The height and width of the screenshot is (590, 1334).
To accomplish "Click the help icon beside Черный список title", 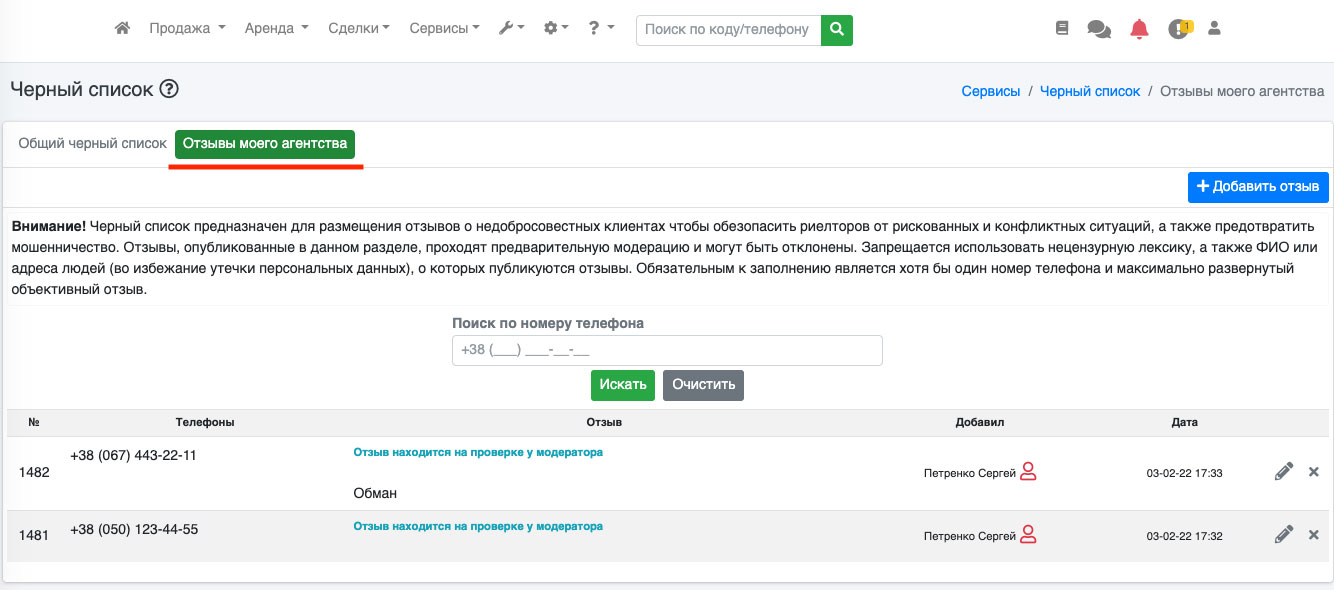I will tap(169, 90).
